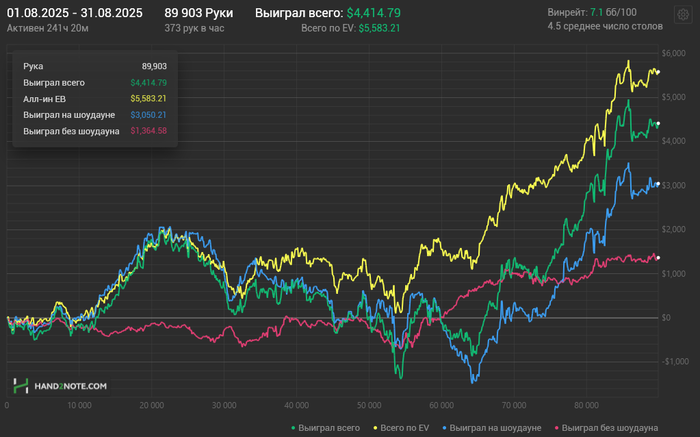Image resolution: width=700 pixels, height=437 pixels.
Task: Click tooltip value $1,364.58 for non-showdown winnings
Action: [x=148, y=131]
